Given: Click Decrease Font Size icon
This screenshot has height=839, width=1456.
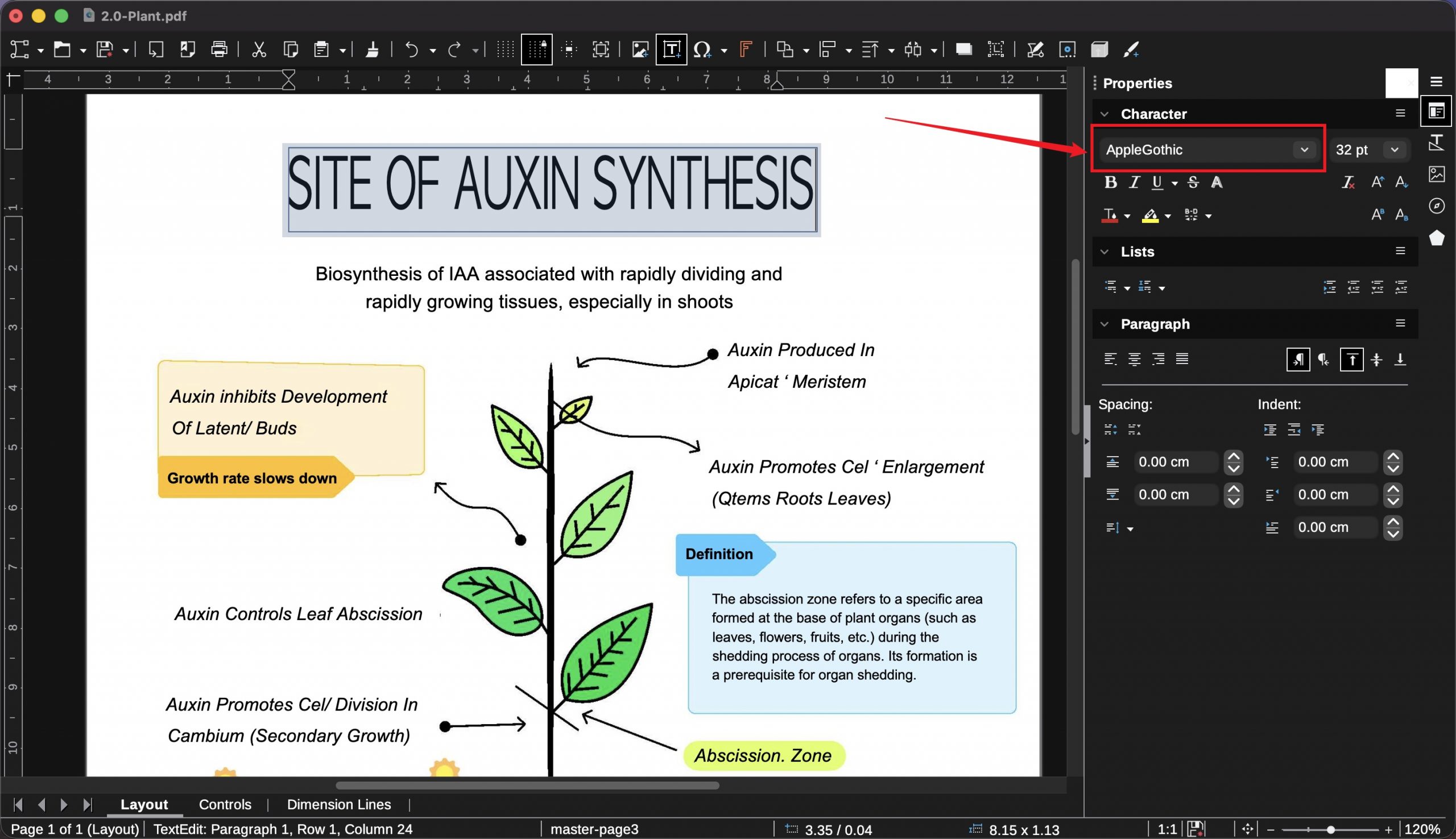Looking at the screenshot, I should pyautogui.click(x=1402, y=183).
